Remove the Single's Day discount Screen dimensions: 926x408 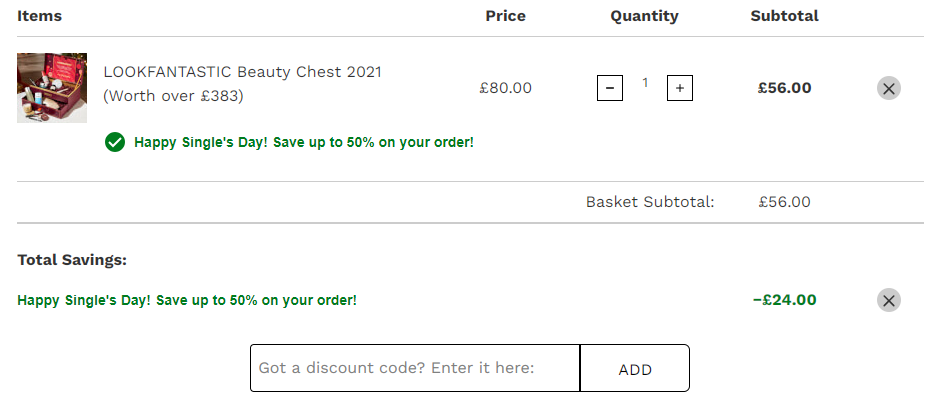[889, 300]
